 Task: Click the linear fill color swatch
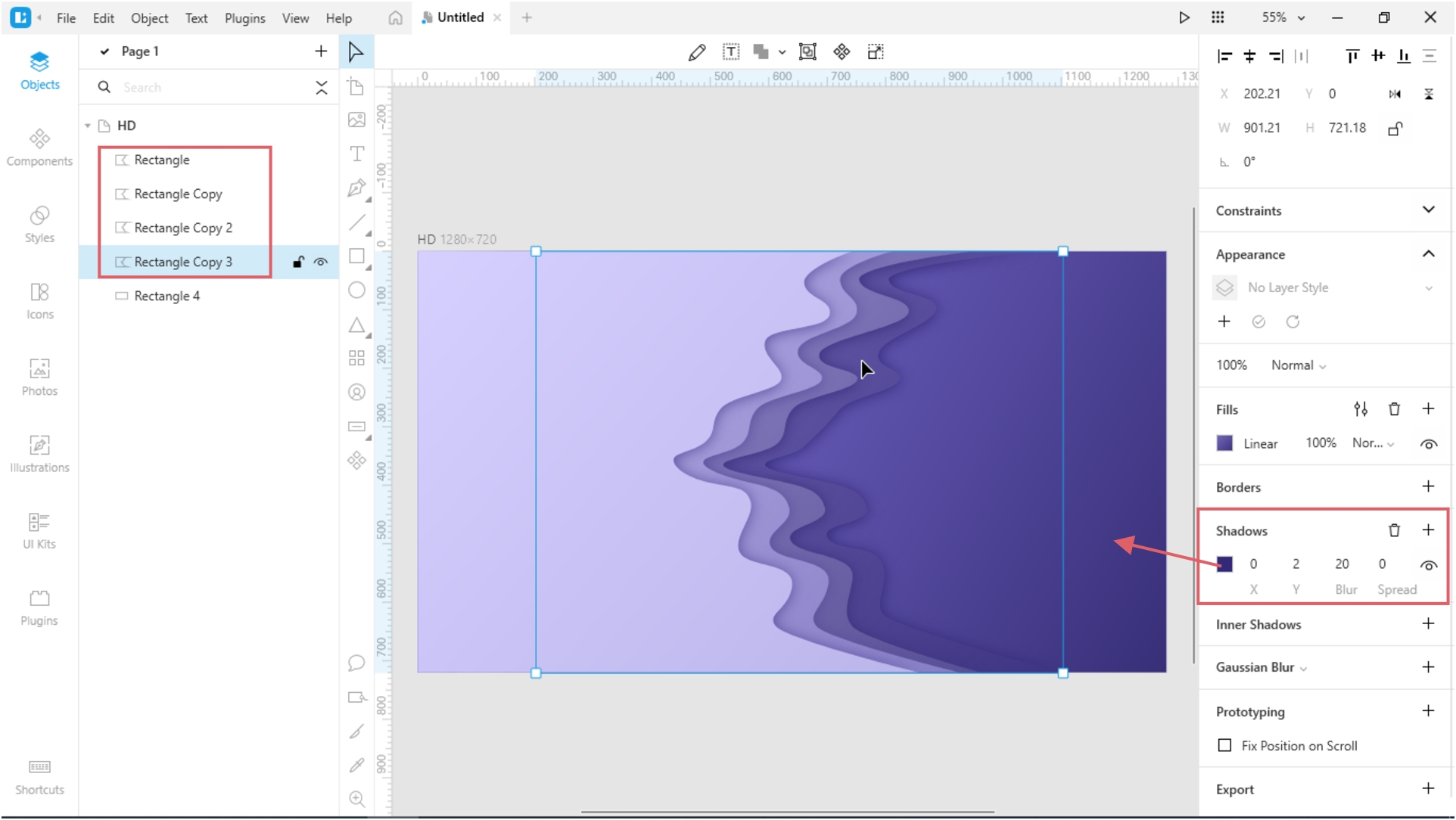[x=1225, y=443]
